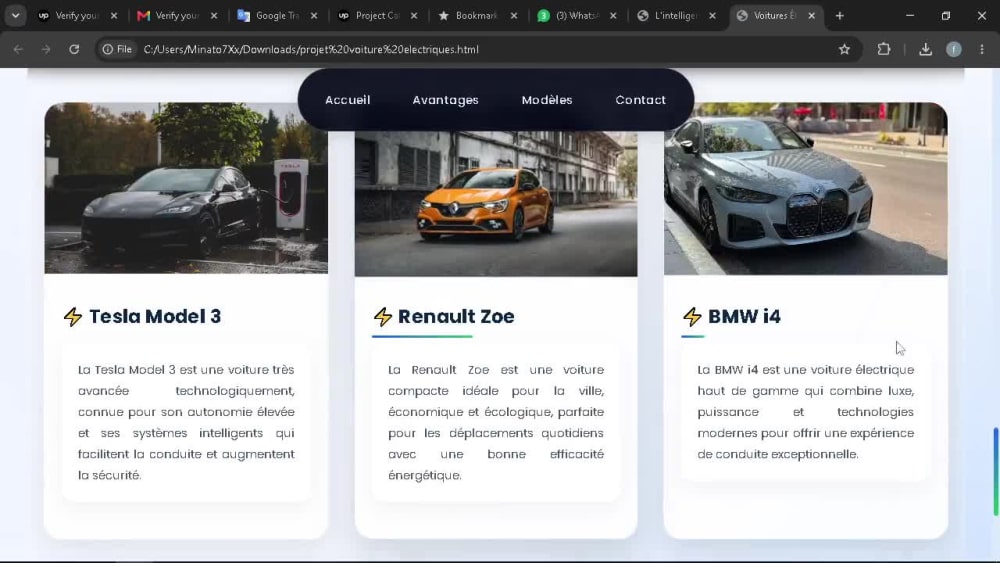Close the Project Catalog tab
The width and height of the screenshot is (1000, 563).
point(414,16)
